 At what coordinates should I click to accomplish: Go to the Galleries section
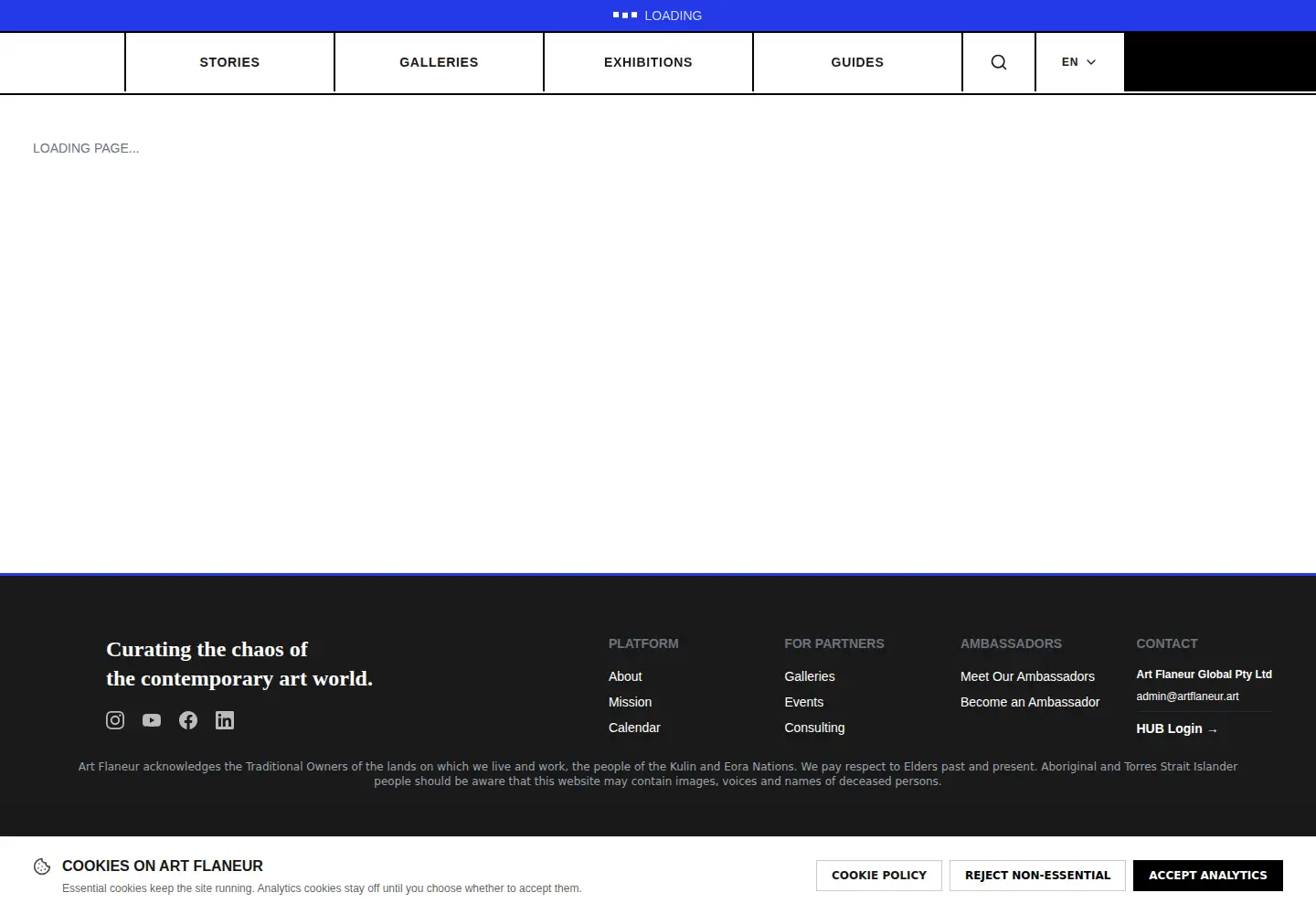(x=439, y=62)
